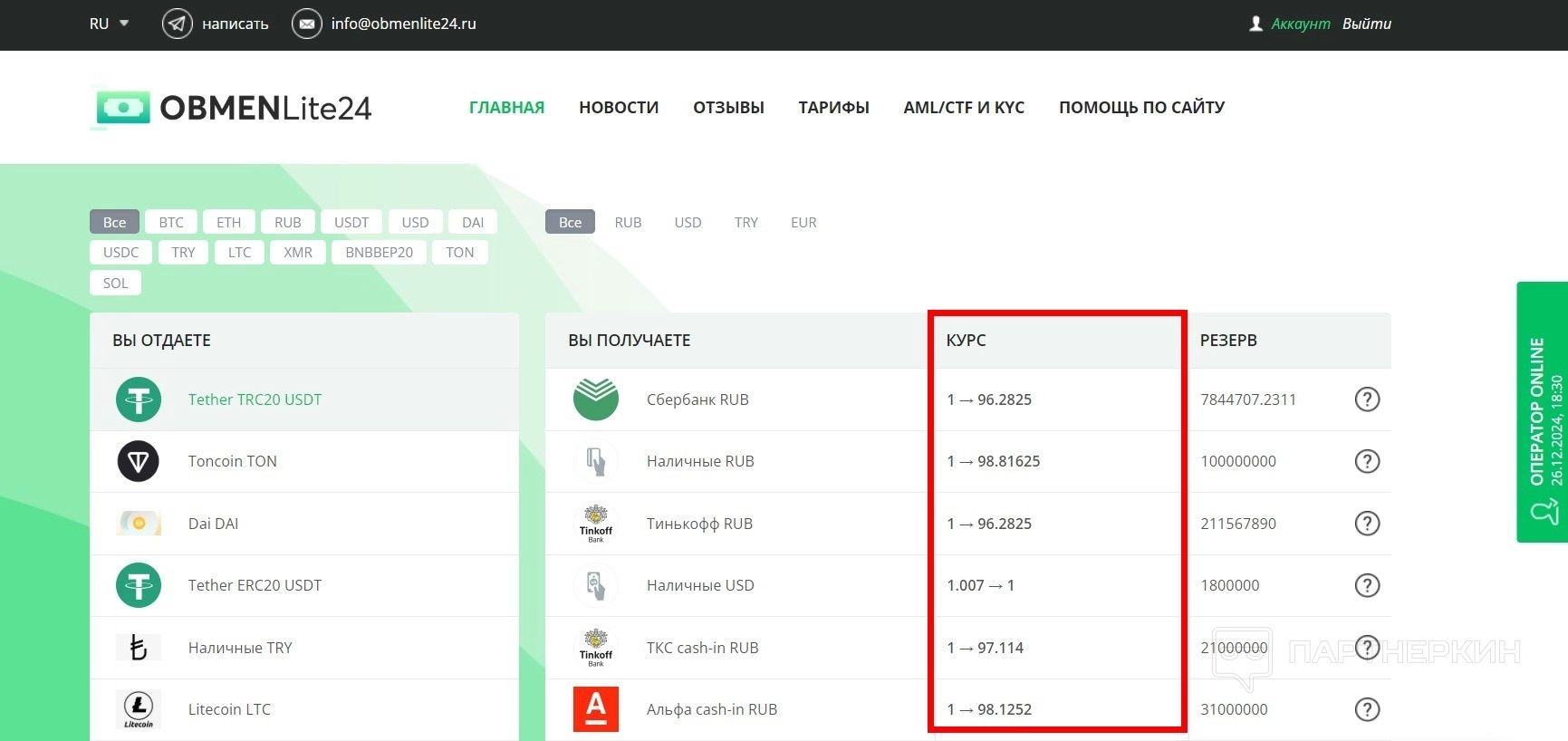
Task: Filter give currencies by XMR
Action: click(298, 252)
